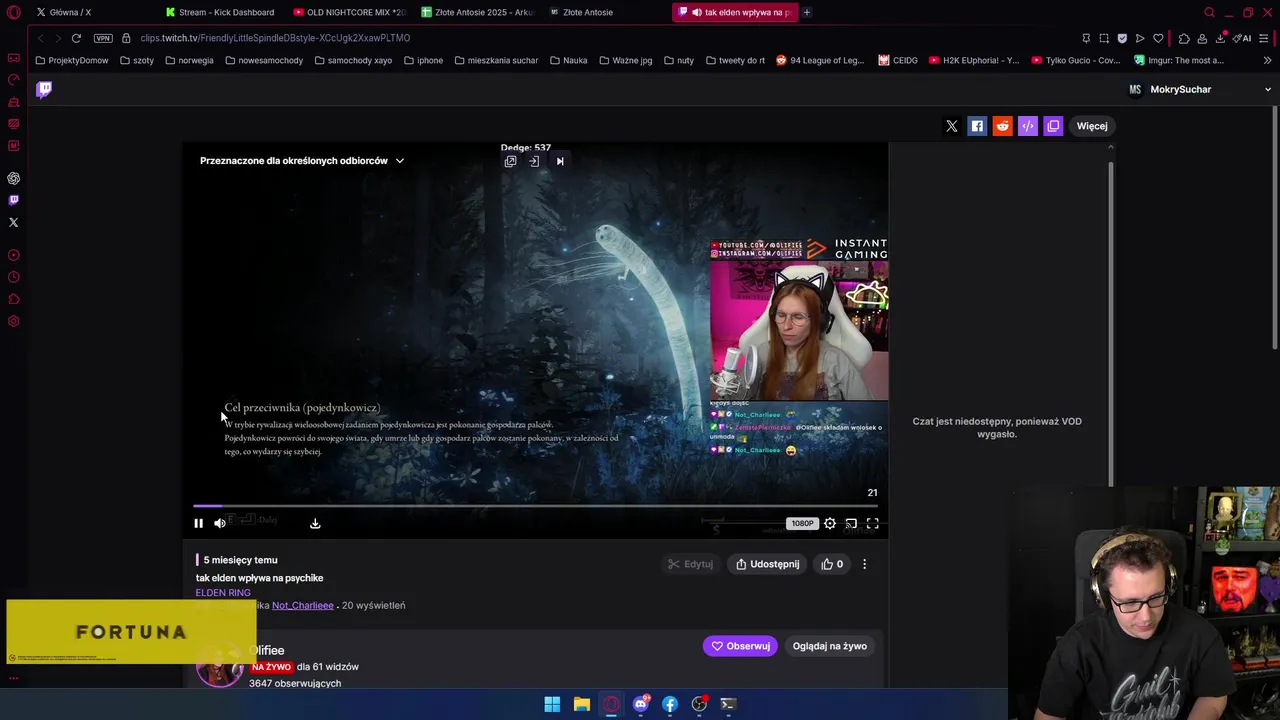The image size is (1280, 720).
Task: Change the 1080P quality setting
Action: click(x=802, y=523)
